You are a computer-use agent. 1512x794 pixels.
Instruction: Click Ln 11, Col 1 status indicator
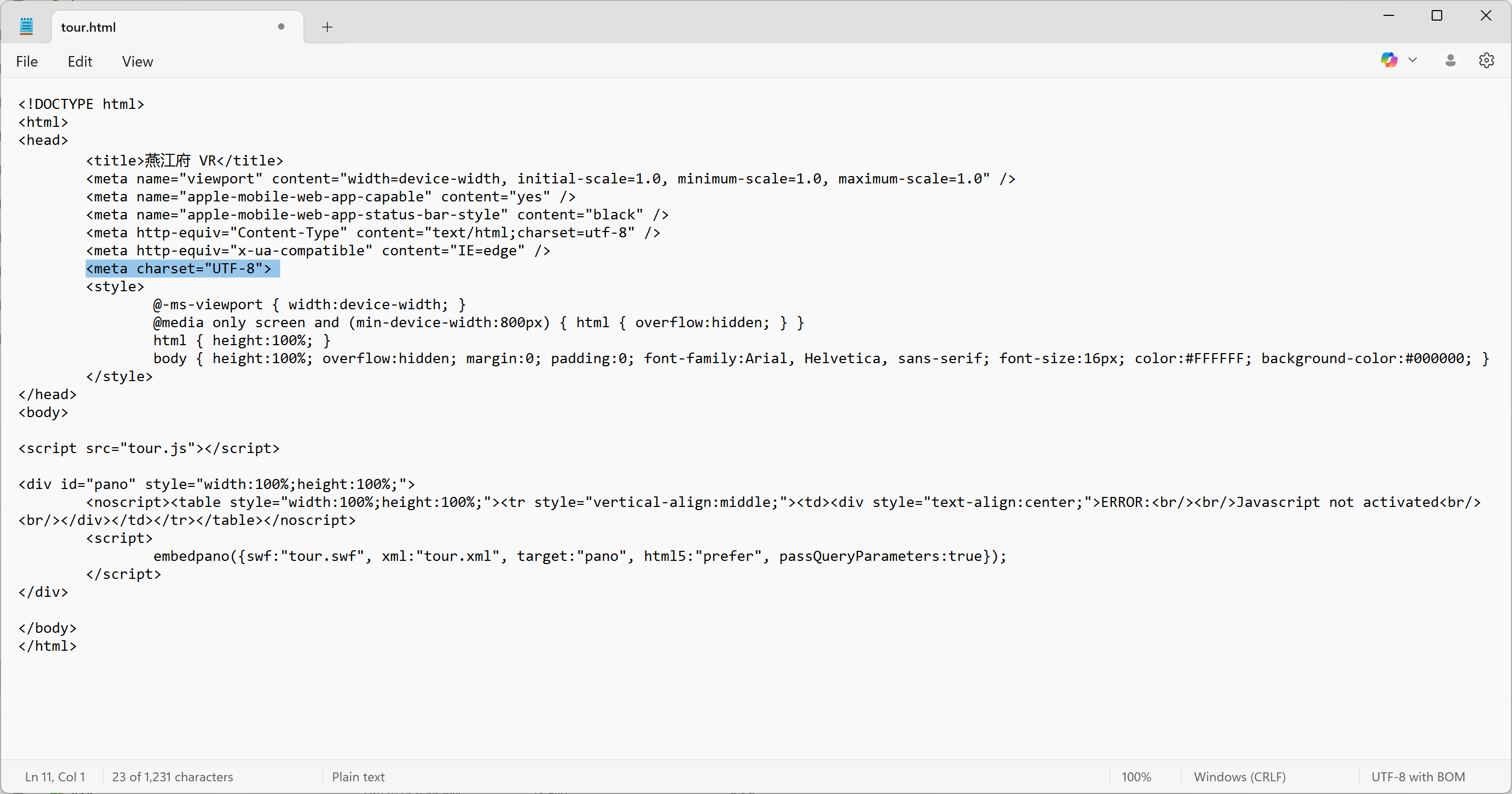54,777
